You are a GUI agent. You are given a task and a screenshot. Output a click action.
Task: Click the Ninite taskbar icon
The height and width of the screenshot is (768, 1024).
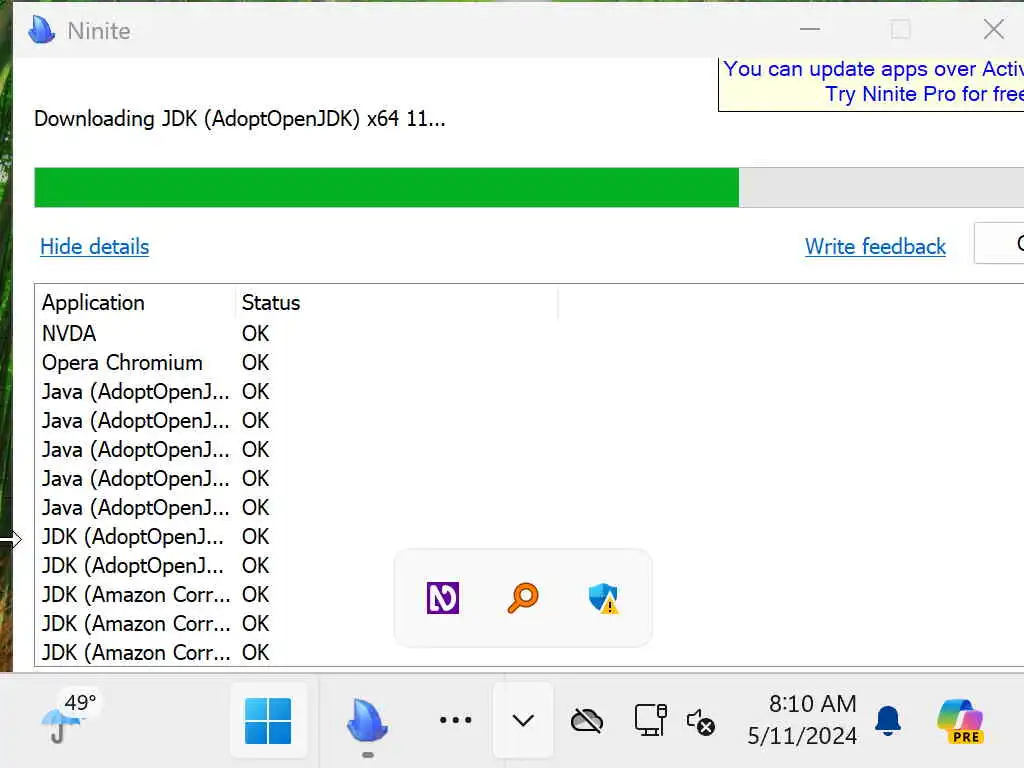click(368, 720)
